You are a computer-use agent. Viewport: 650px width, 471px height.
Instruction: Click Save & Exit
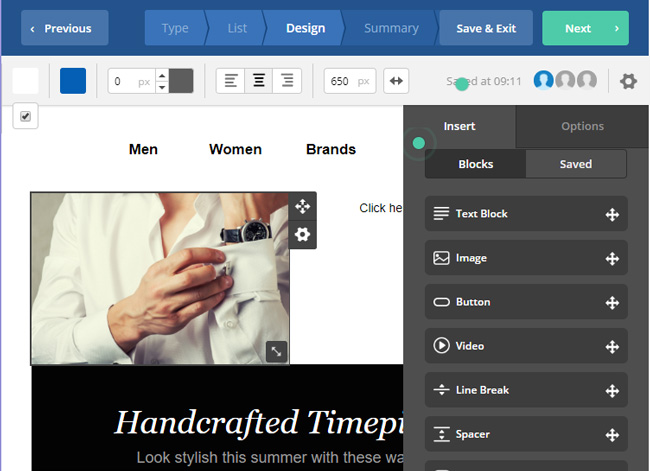tap(486, 28)
